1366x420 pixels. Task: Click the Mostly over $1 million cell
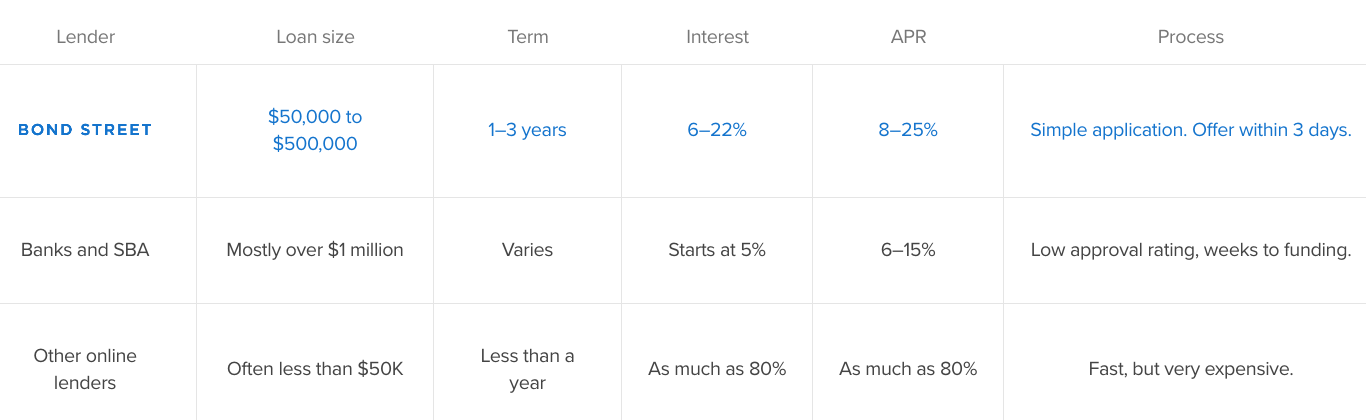[x=315, y=250]
